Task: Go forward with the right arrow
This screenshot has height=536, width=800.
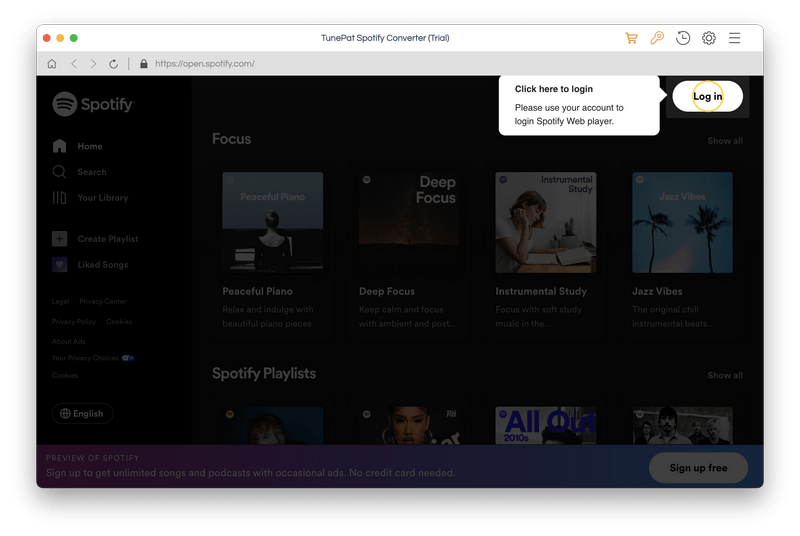Action: (93, 64)
